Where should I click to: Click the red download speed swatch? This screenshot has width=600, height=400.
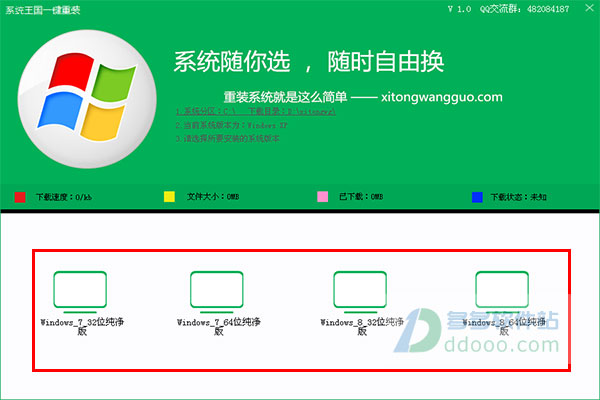coord(20,197)
